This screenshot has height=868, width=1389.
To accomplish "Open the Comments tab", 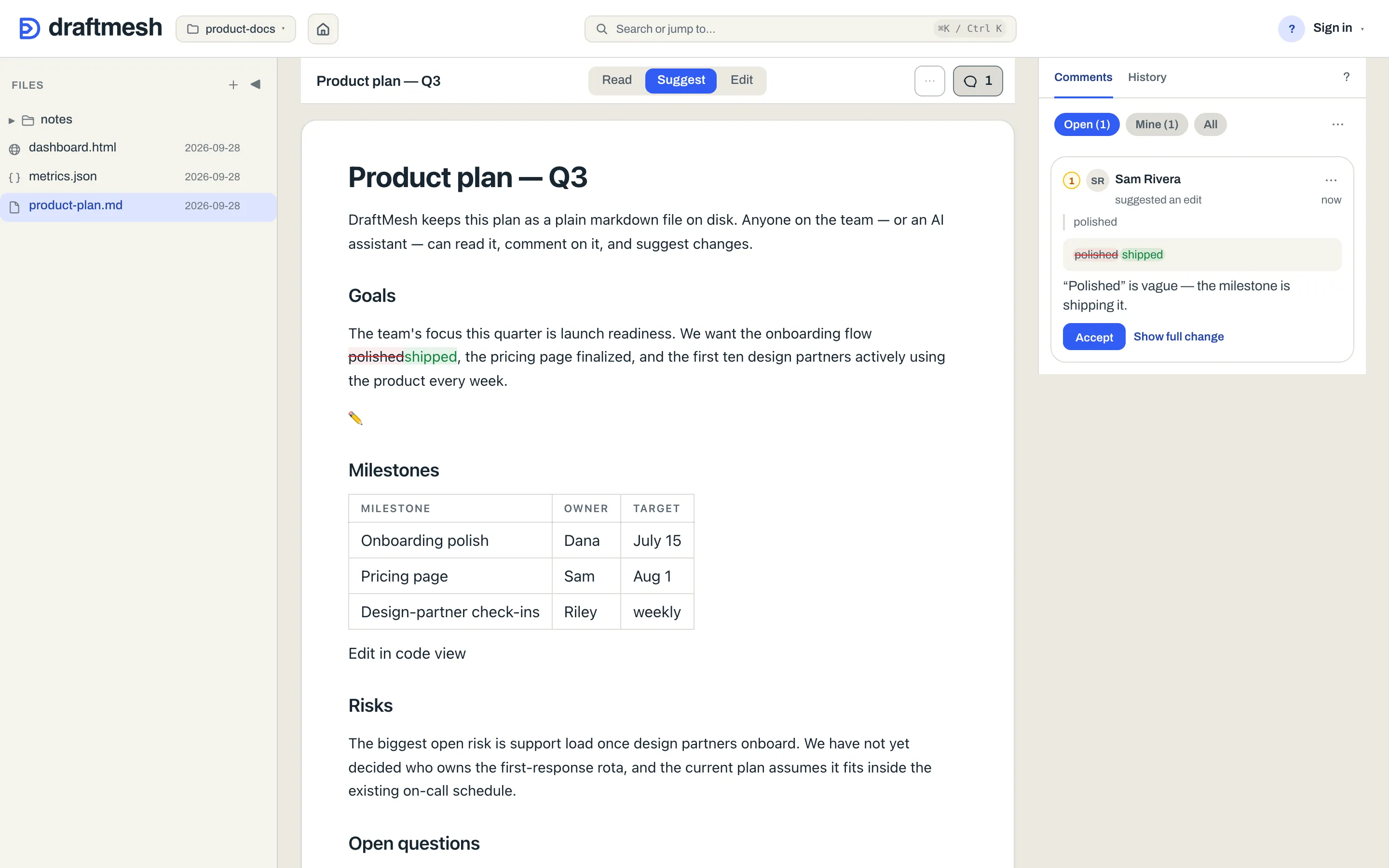I will [1083, 77].
